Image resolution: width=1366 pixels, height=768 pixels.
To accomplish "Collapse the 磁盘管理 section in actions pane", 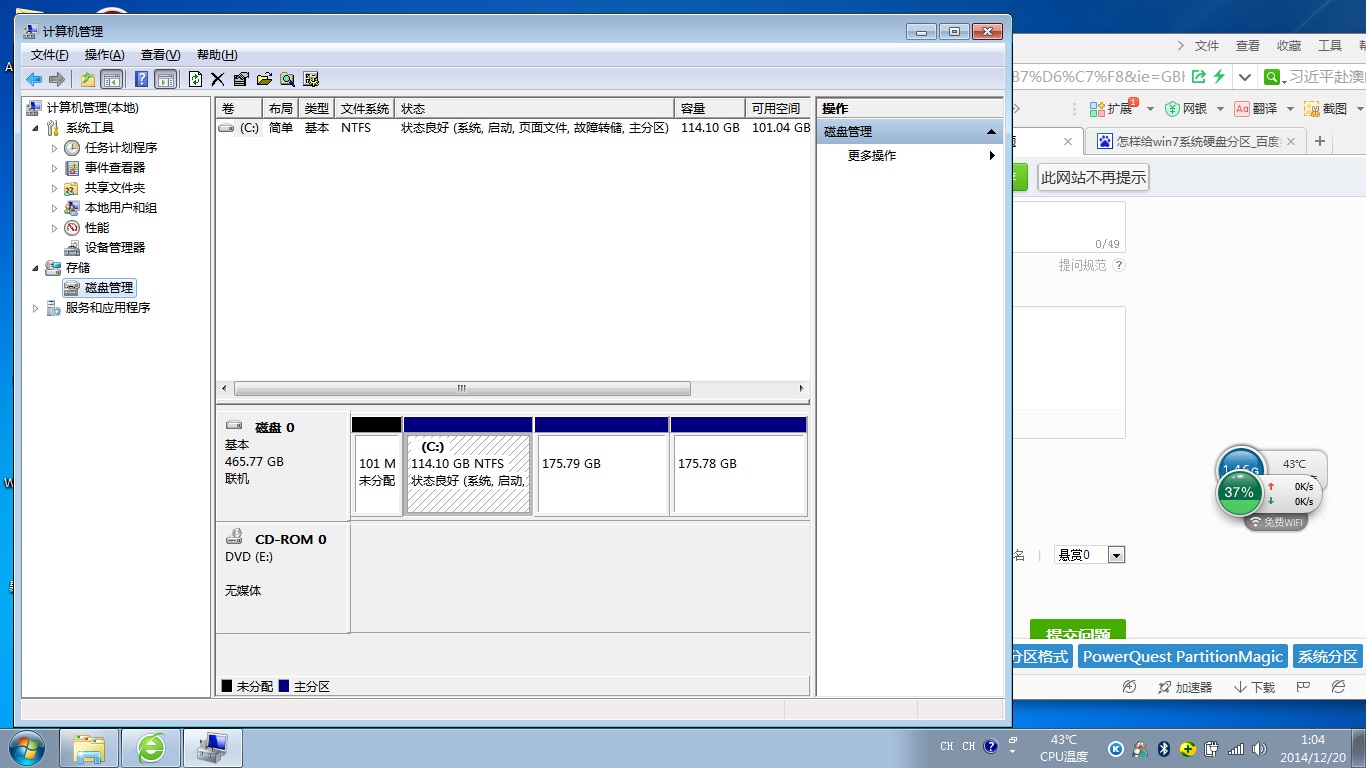I will [x=991, y=132].
